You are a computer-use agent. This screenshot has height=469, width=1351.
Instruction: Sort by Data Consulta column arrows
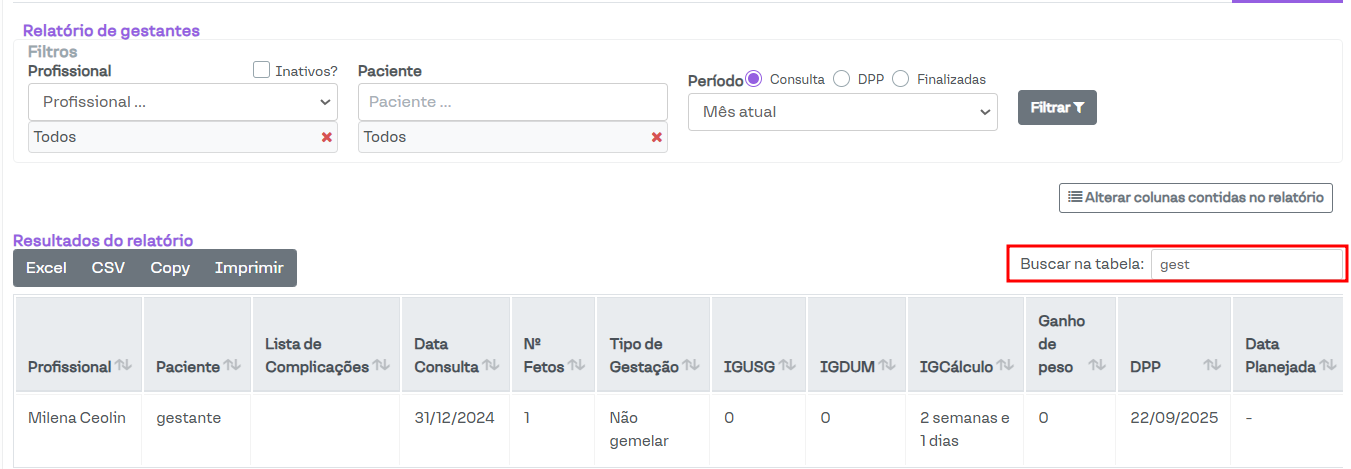[491, 366]
